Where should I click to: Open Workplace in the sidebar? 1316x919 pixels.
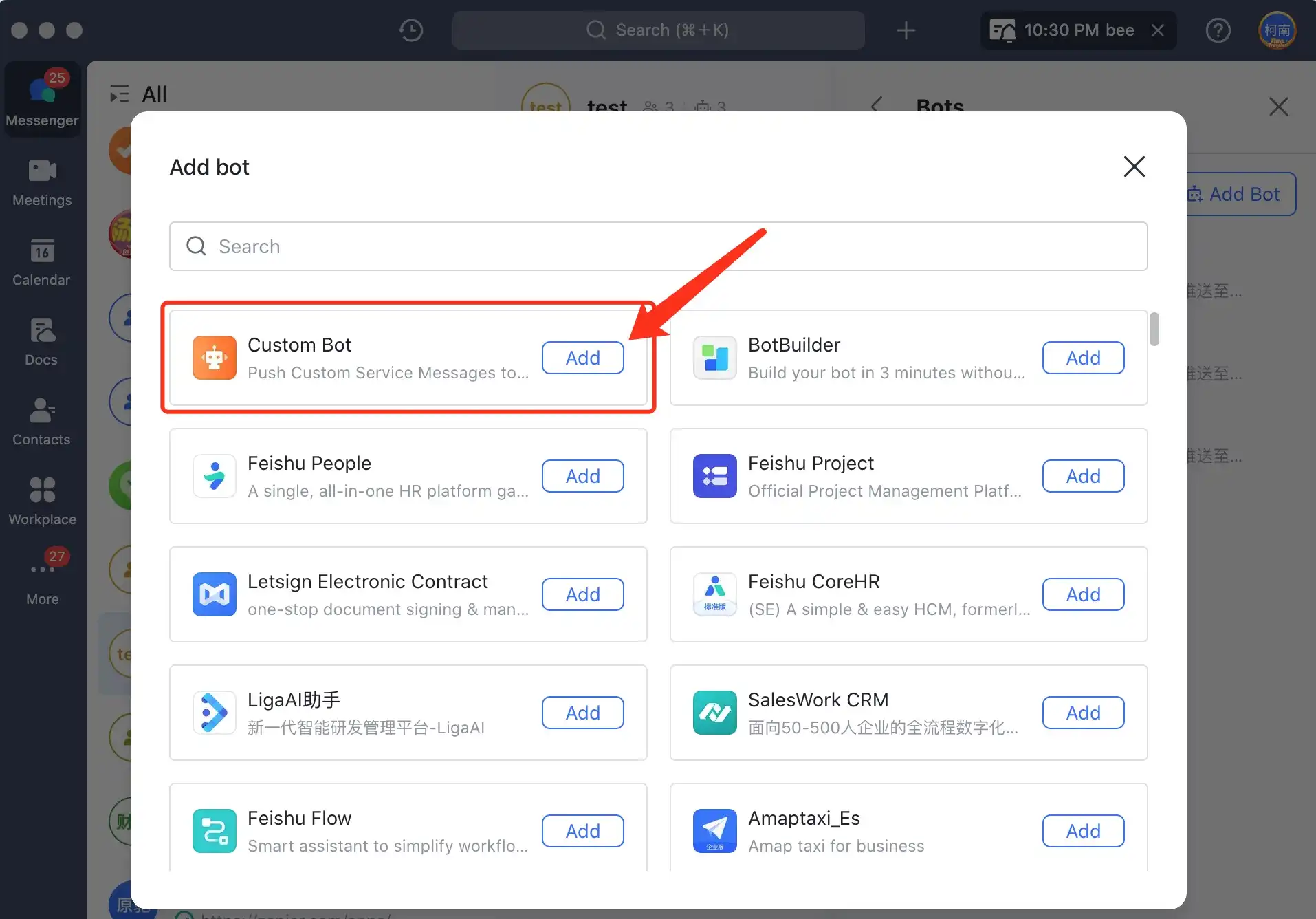coord(43,501)
